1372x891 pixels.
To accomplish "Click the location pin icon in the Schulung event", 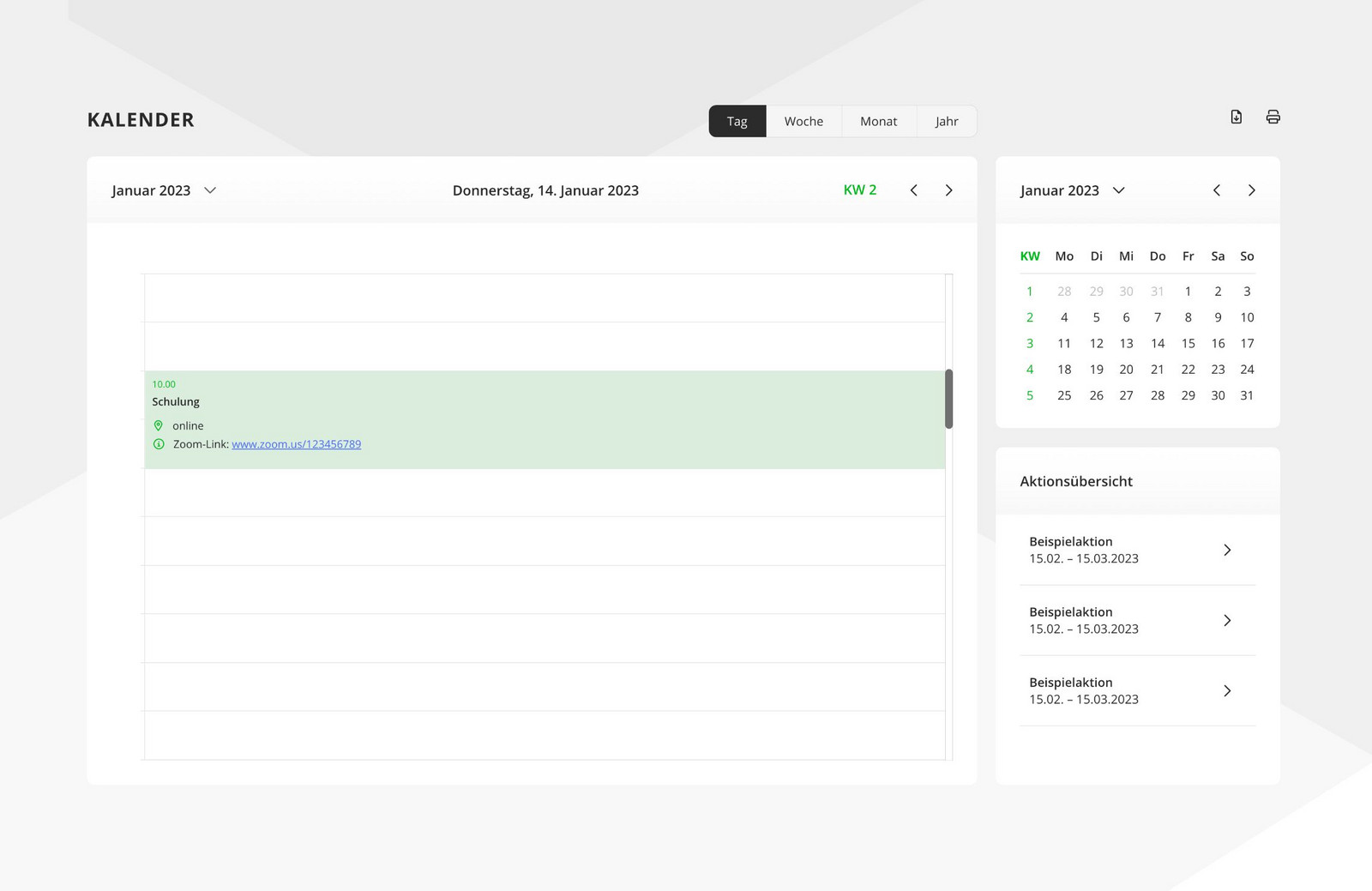I will pyautogui.click(x=158, y=425).
